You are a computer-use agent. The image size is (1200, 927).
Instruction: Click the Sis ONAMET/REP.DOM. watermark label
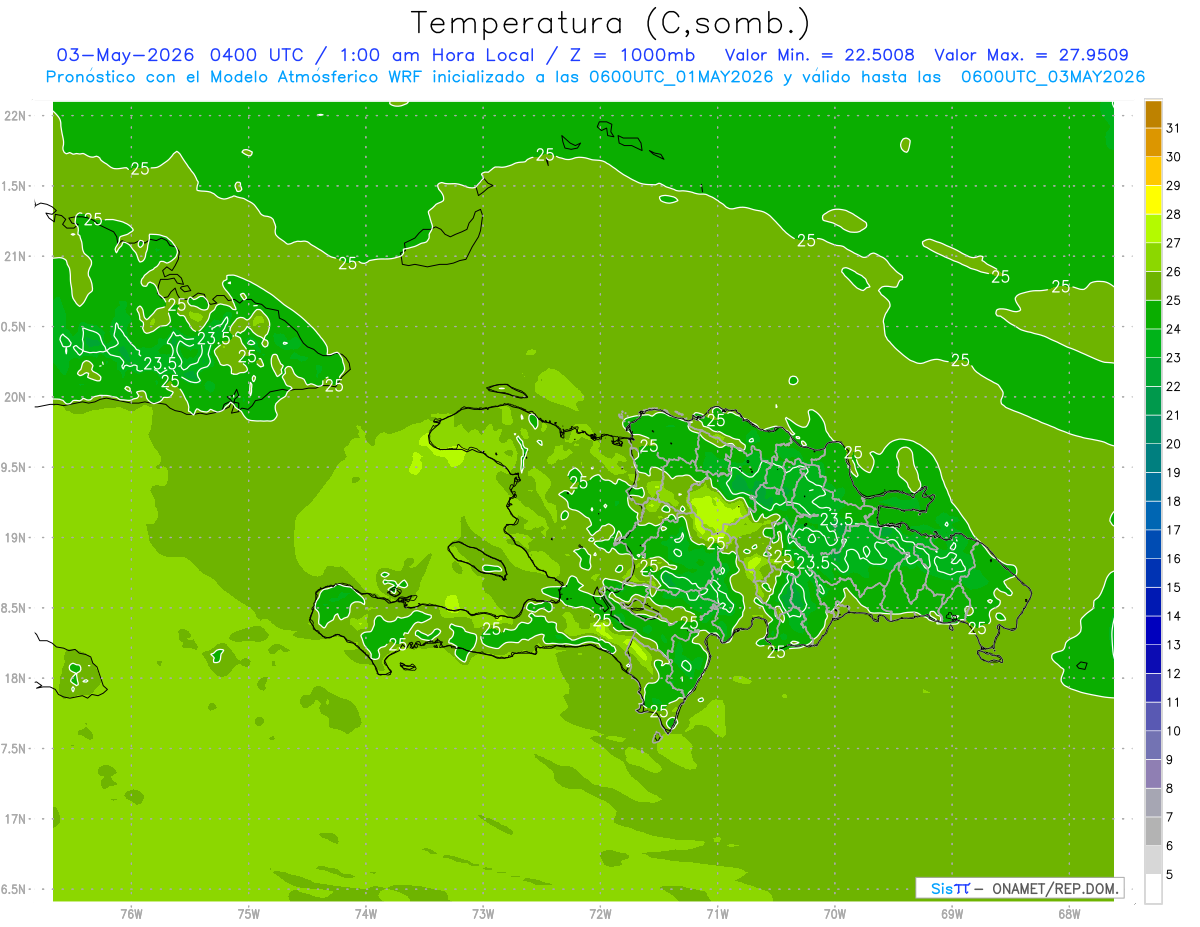[1019, 888]
